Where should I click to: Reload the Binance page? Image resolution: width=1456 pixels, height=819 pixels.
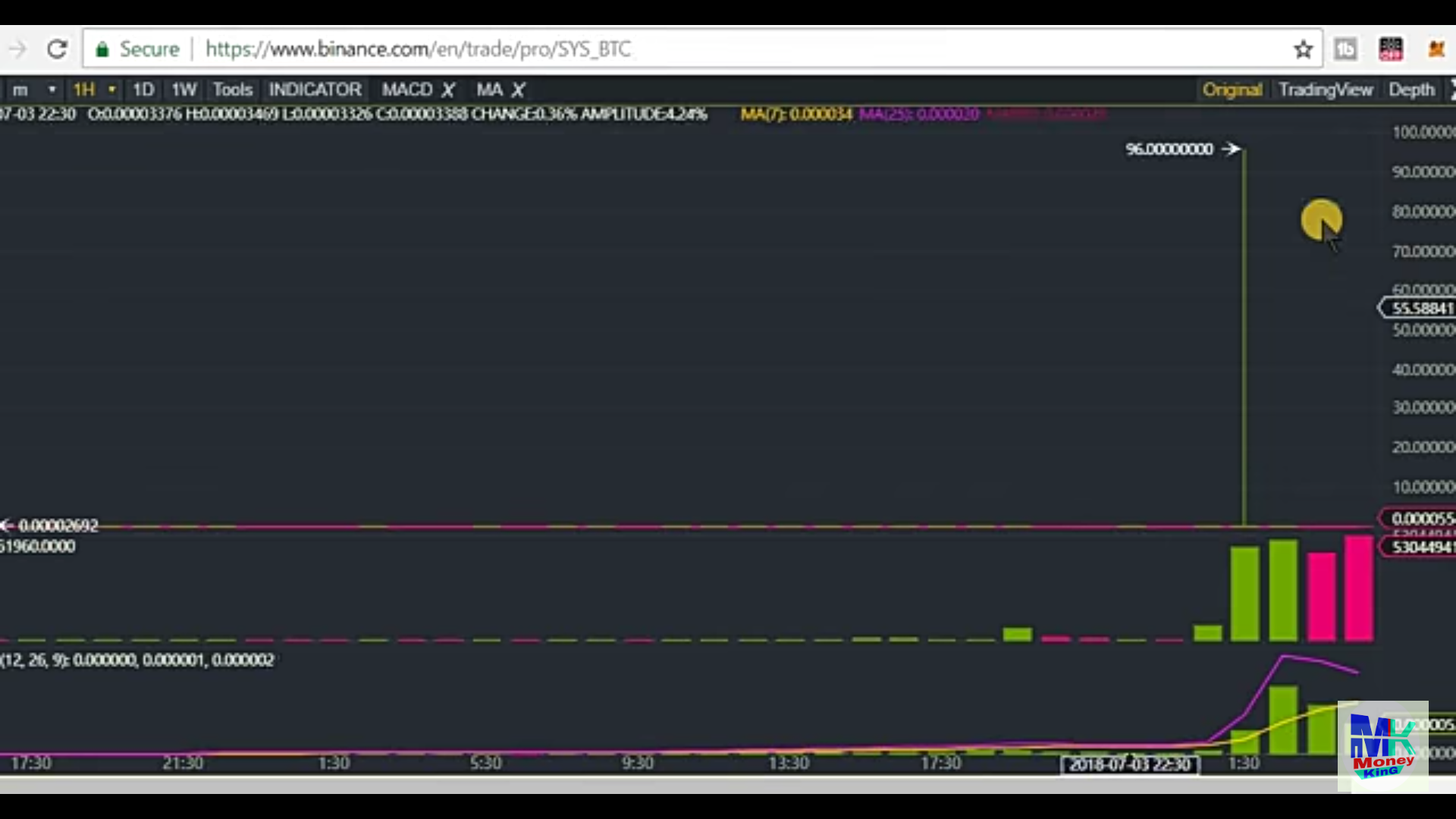click(x=57, y=49)
